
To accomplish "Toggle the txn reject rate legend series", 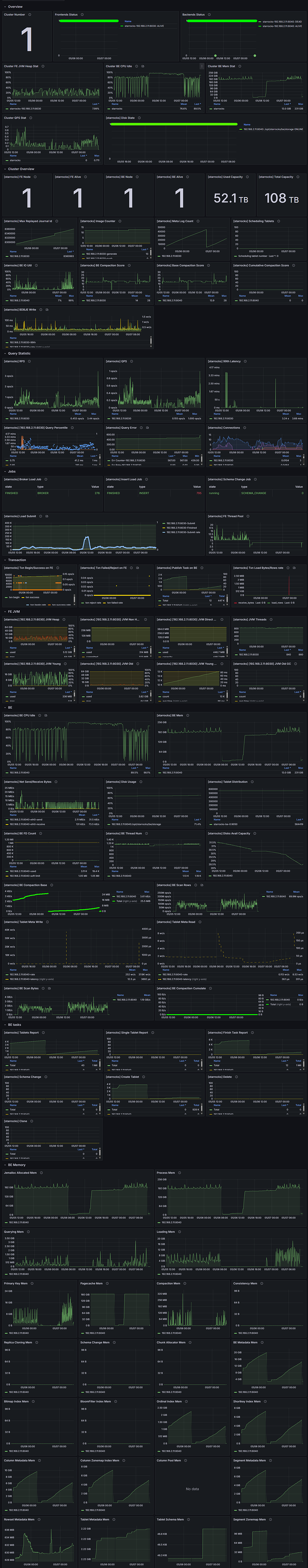I will point(93,602).
